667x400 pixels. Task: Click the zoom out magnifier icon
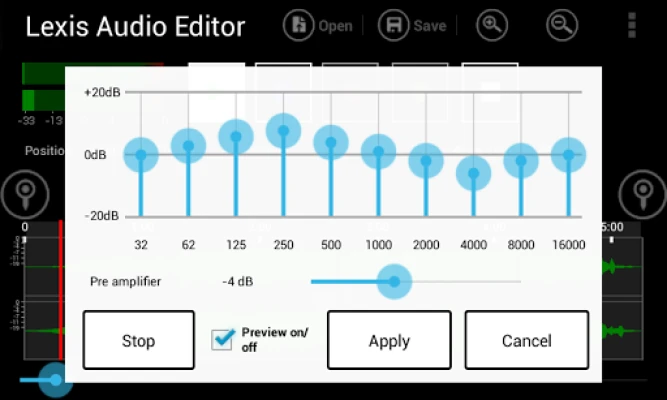coord(563,26)
